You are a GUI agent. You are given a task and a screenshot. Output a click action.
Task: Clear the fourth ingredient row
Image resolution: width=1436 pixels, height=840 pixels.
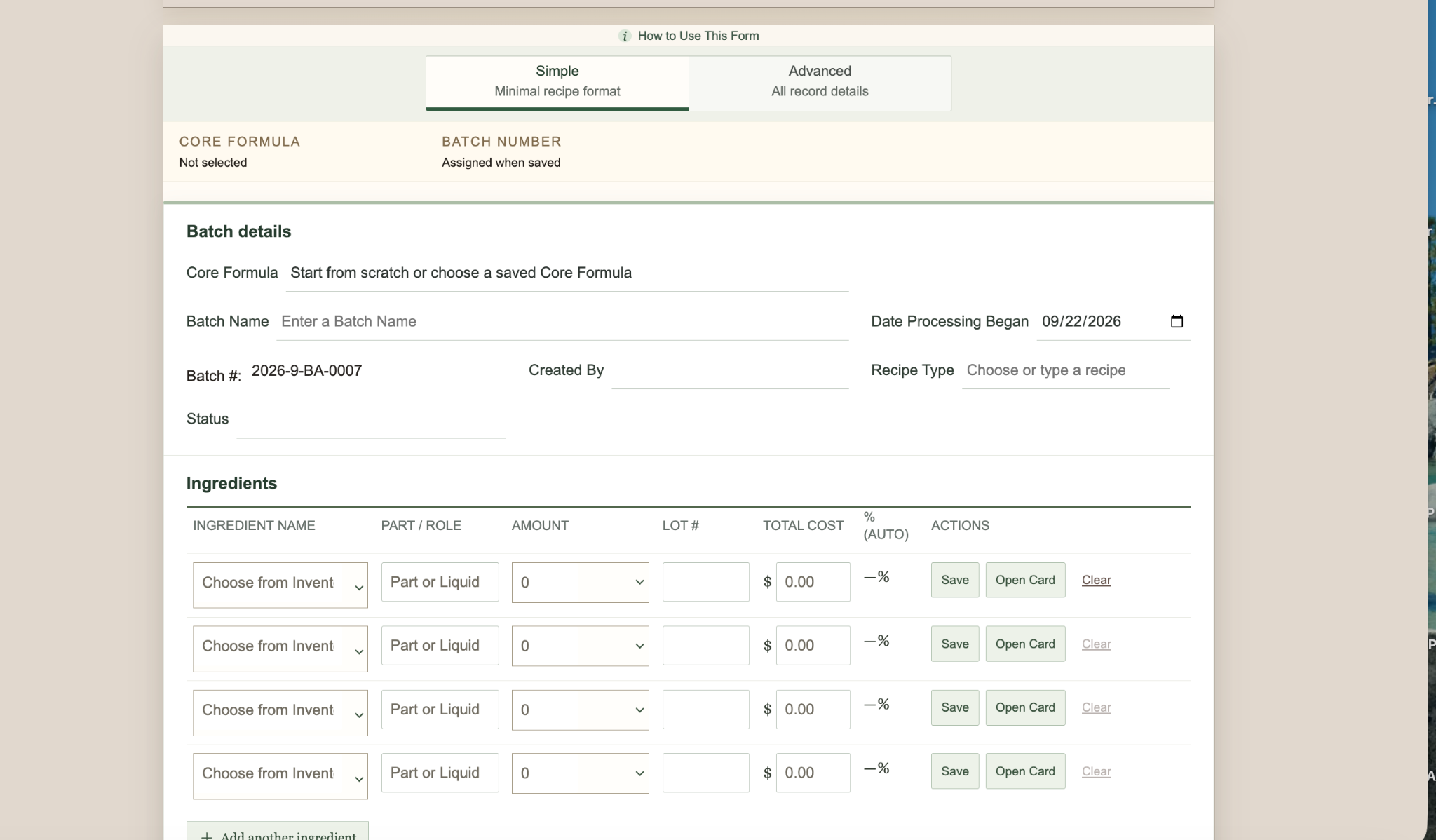[1096, 771]
